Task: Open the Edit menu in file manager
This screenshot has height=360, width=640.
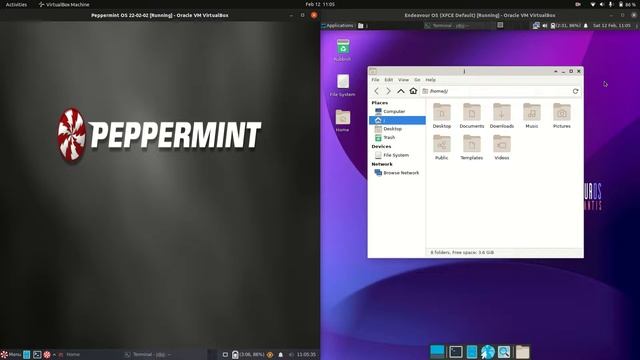Action: pos(389,80)
